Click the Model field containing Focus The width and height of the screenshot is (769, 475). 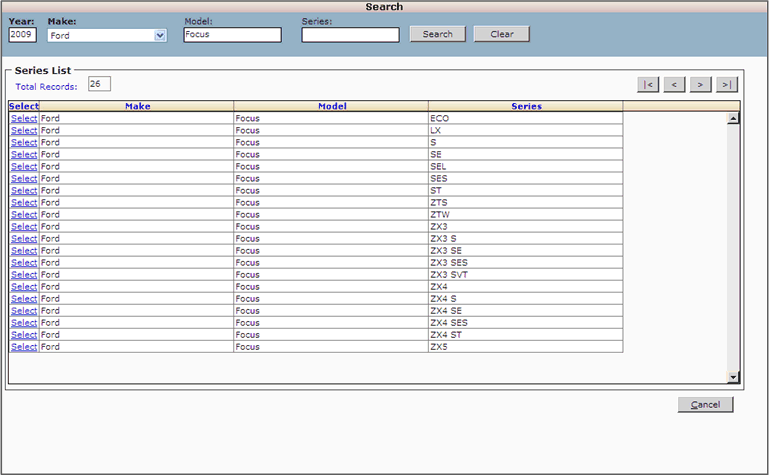[232, 35]
